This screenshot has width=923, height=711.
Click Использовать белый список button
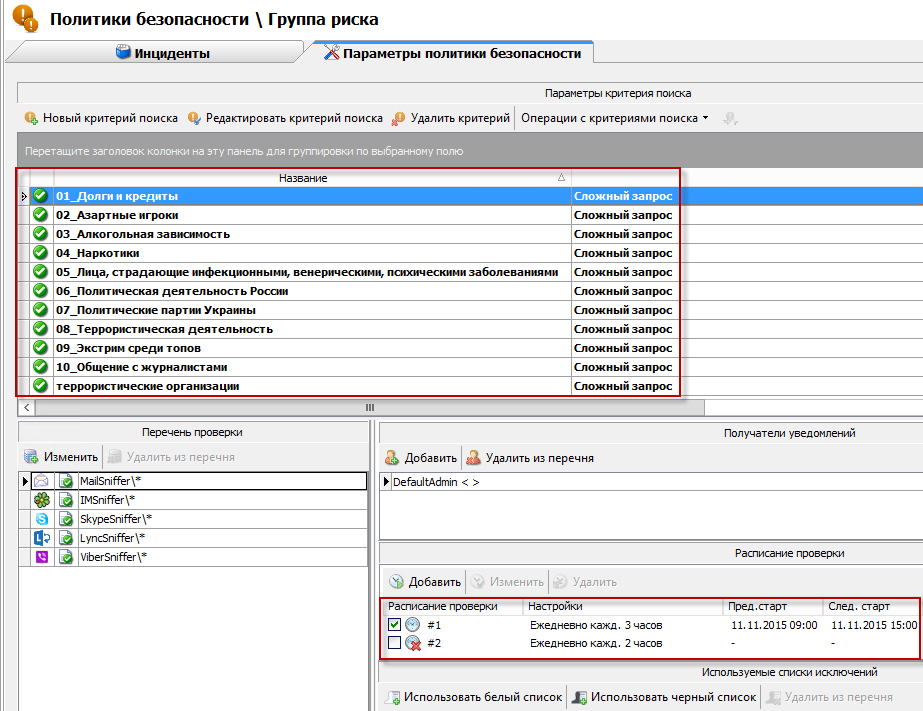pyautogui.click(x=473, y=697)
